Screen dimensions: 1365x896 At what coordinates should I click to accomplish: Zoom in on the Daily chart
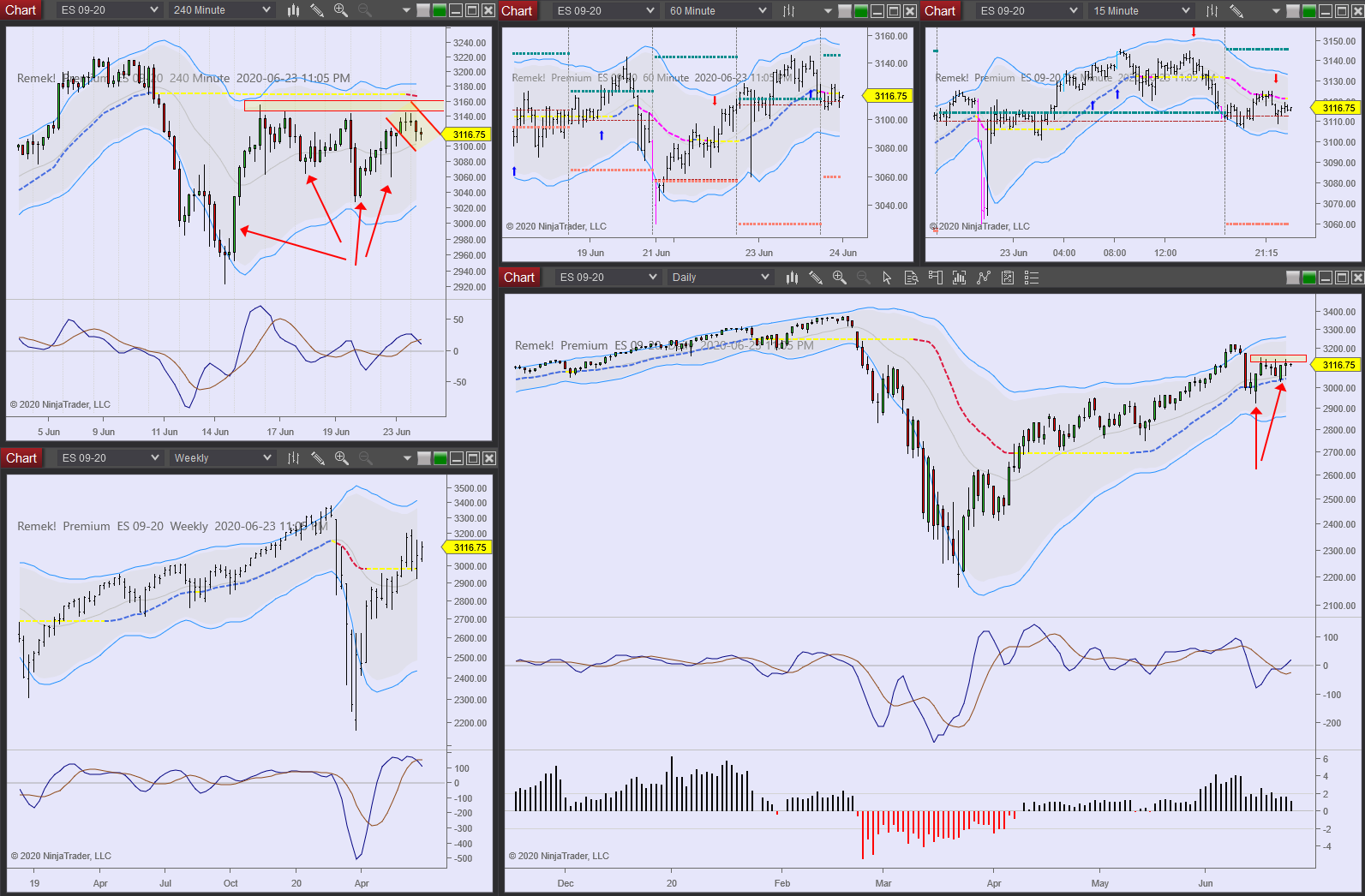pyautogui.click(x=840, y=278)
